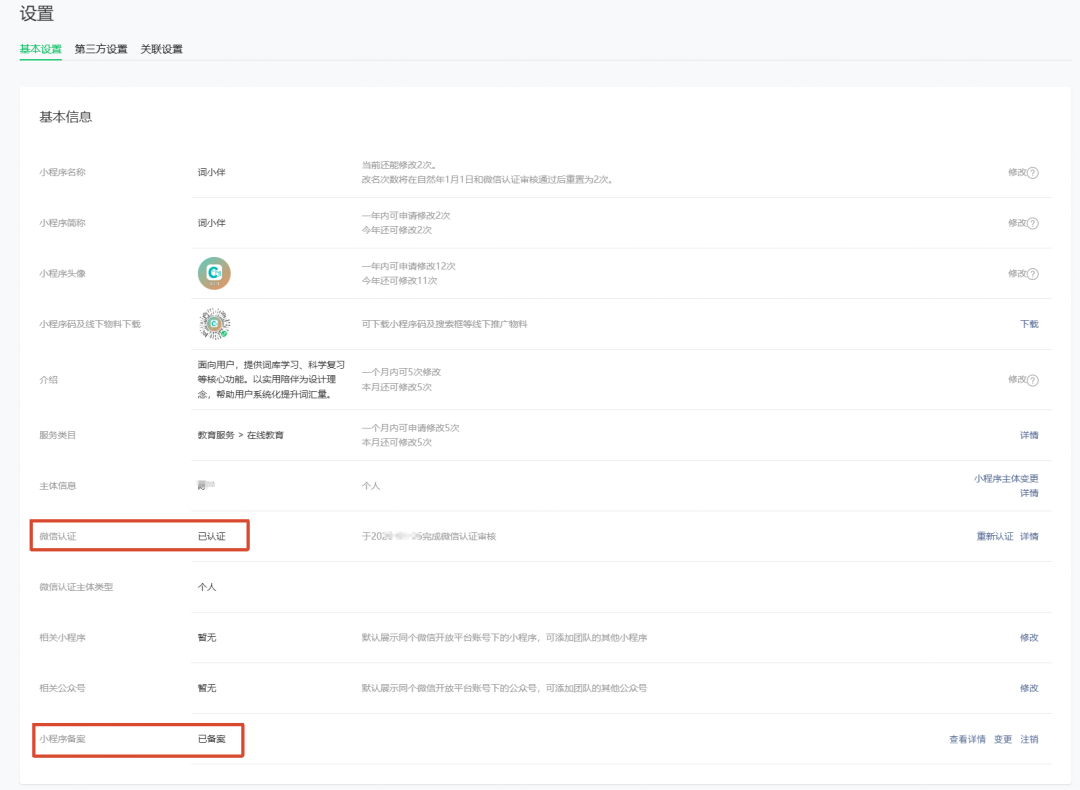1080x790 pixels.
Task: Click 注销 in 小程序备案 row
Action: pyautogui.click(x=1029, y=739)
